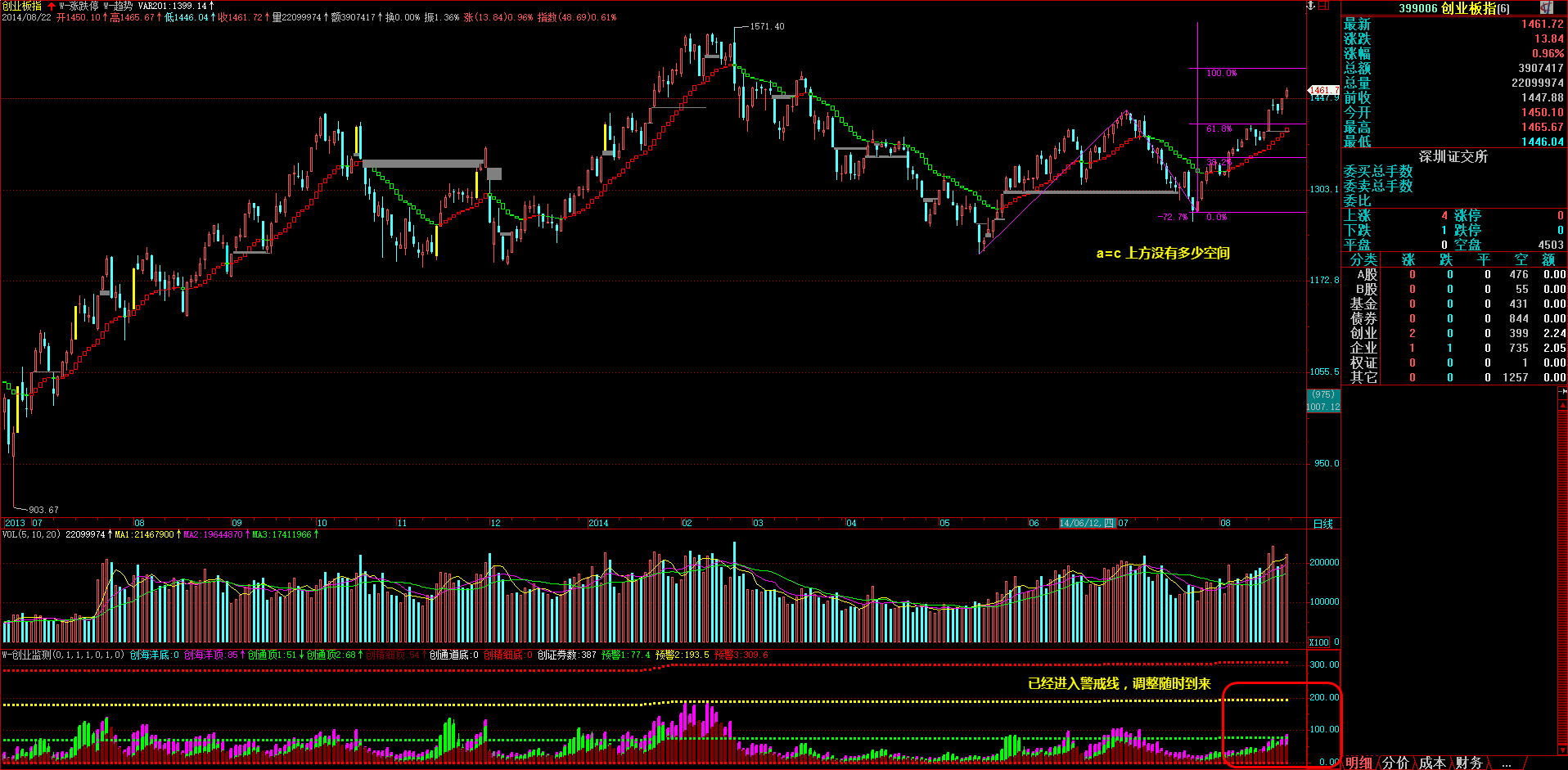The image size is (1568, 770).
Task: Click the VOL(5,10,20) indicator label
Action: (x=31, y=534)
